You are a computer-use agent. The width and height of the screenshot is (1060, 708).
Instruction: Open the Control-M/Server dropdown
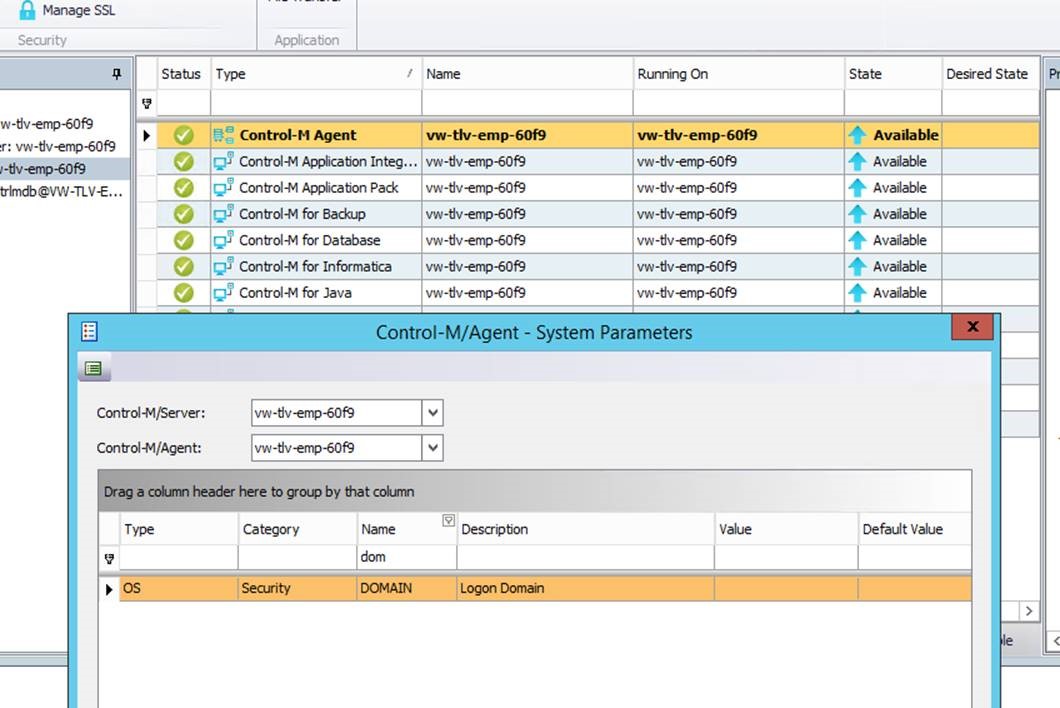click(432, 412)
